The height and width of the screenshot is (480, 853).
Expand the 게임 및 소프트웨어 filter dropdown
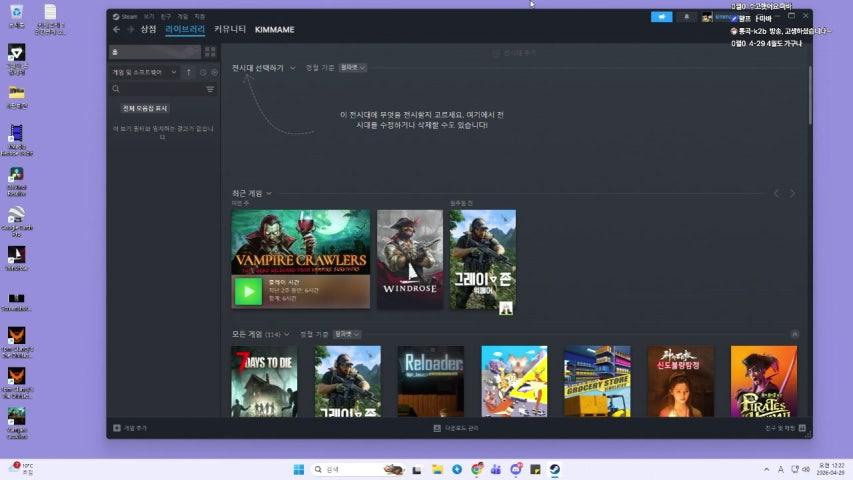[145, 72]
